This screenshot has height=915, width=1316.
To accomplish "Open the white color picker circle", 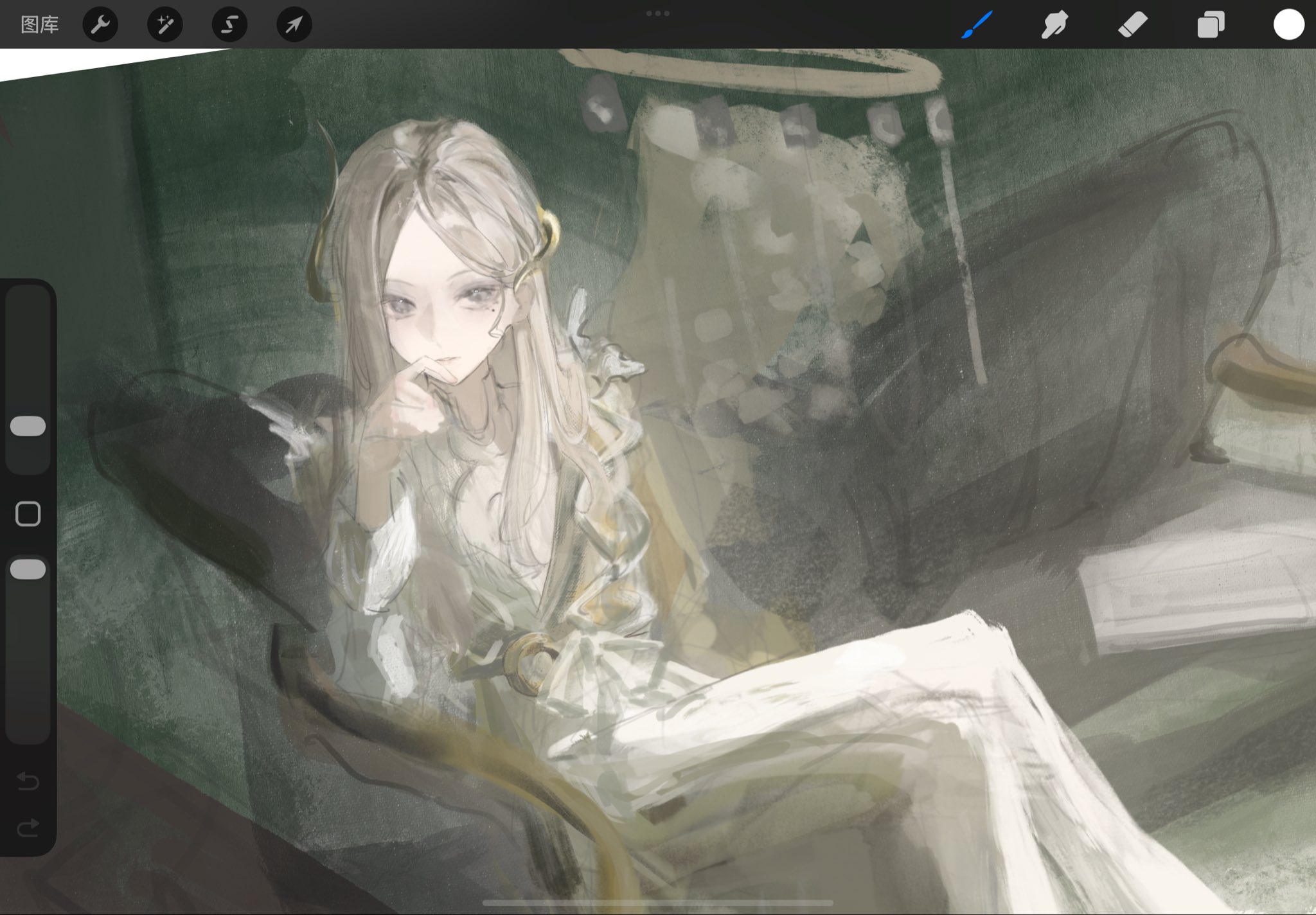I will pyautogui.click(x=1288, y=24).
